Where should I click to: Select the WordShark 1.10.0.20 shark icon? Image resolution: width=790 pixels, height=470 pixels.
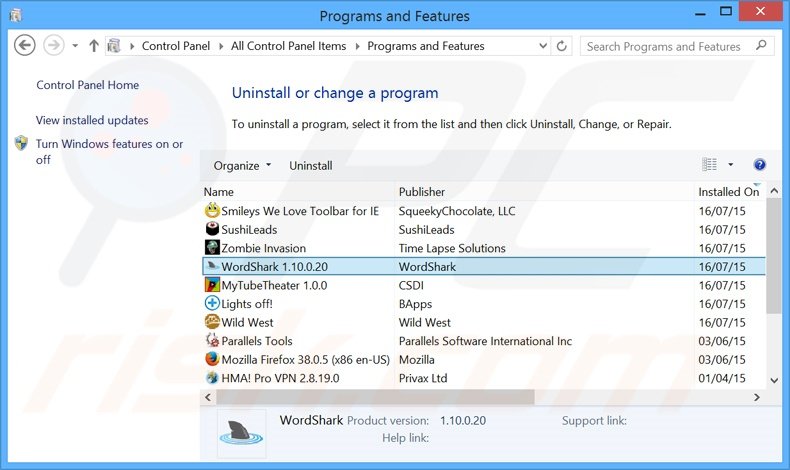pyautogui.click(x=212, y=266)
